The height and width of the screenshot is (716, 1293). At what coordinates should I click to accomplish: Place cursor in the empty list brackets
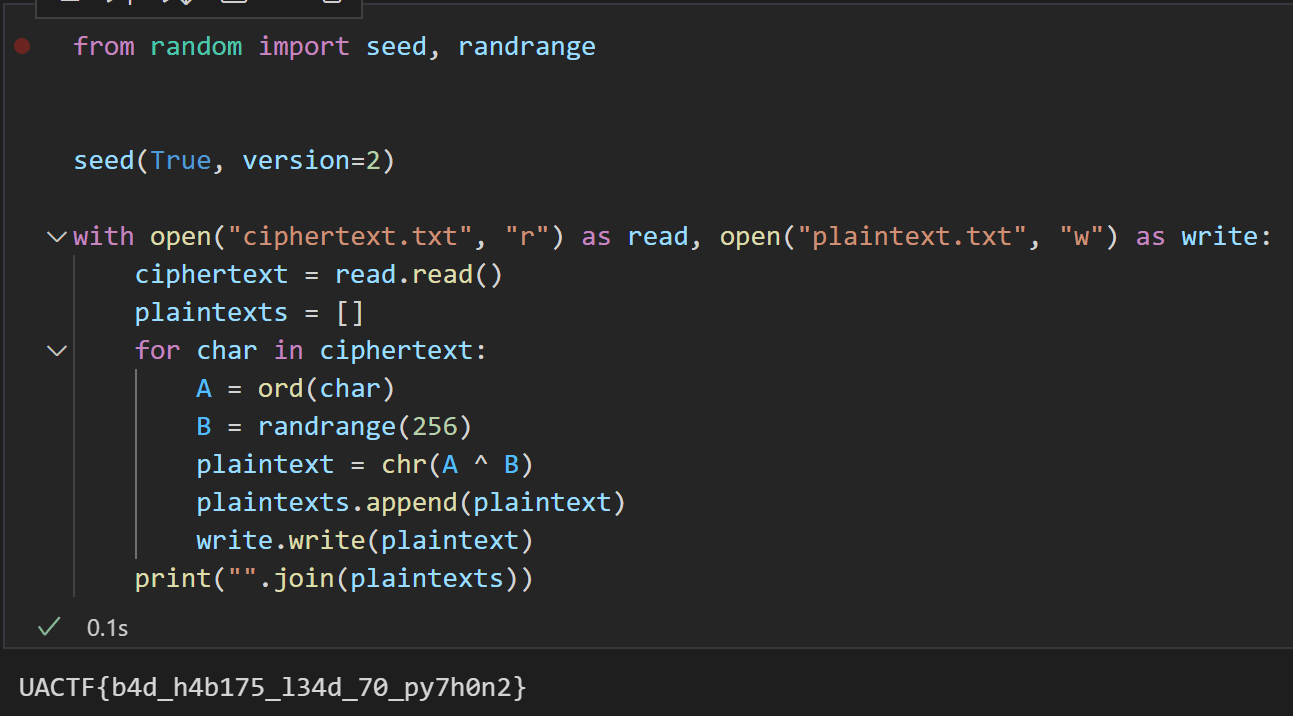[x=350, y=313]
